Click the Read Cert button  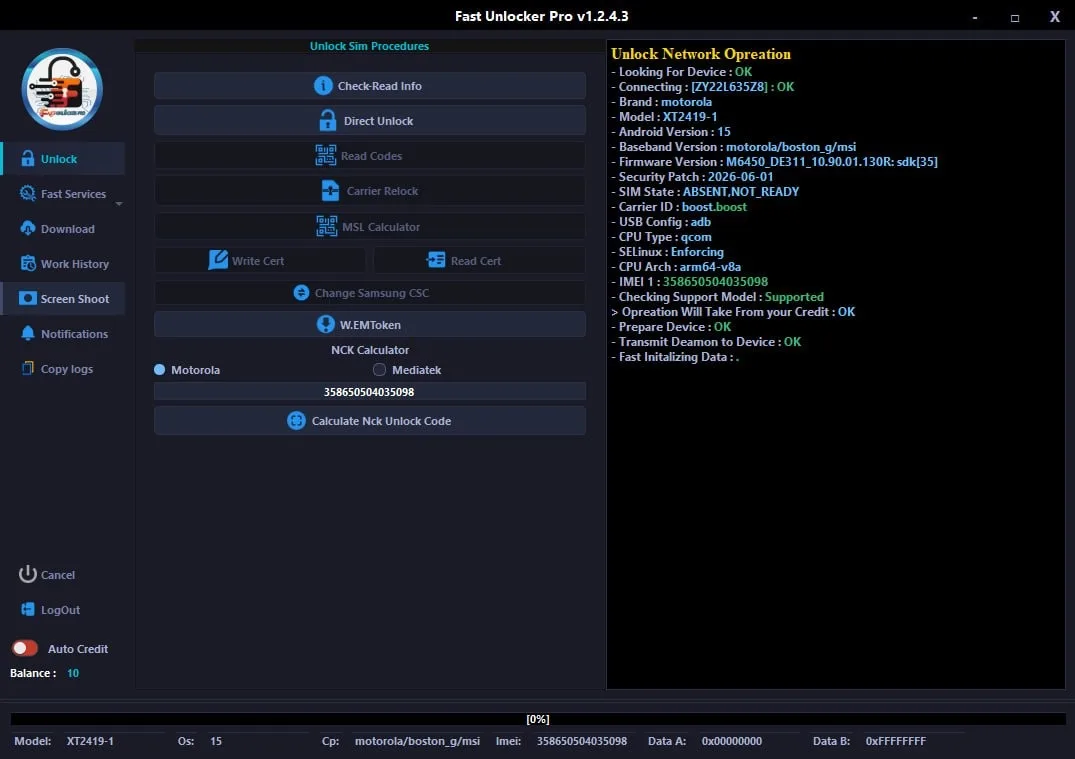[x=479, y=261]
